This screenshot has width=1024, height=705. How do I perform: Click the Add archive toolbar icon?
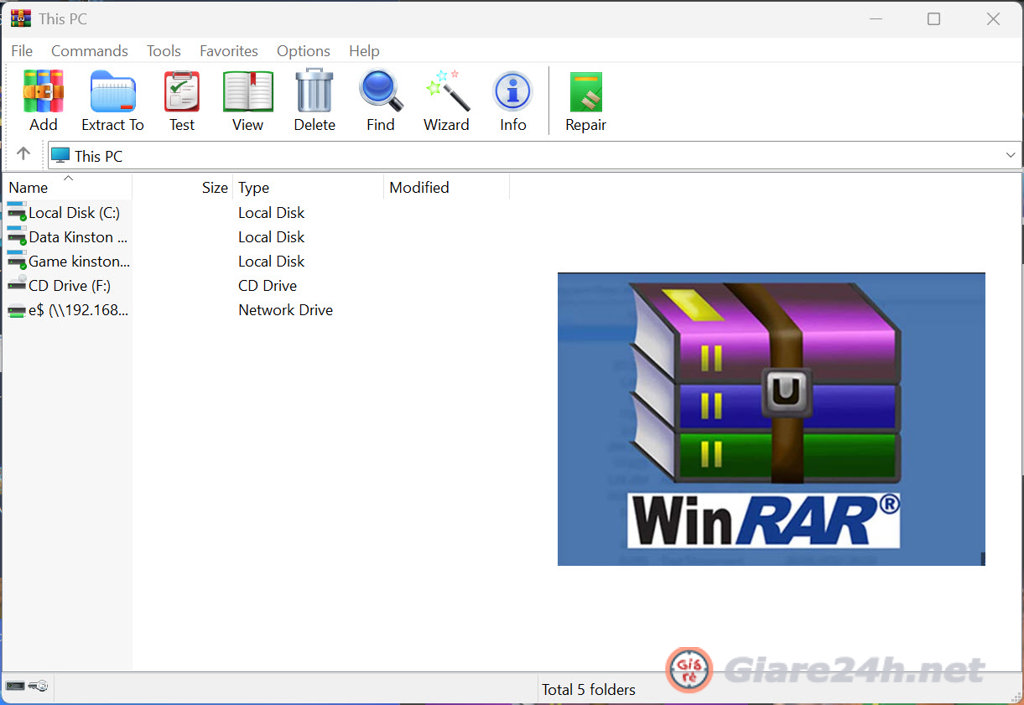[x=43, y=92]
